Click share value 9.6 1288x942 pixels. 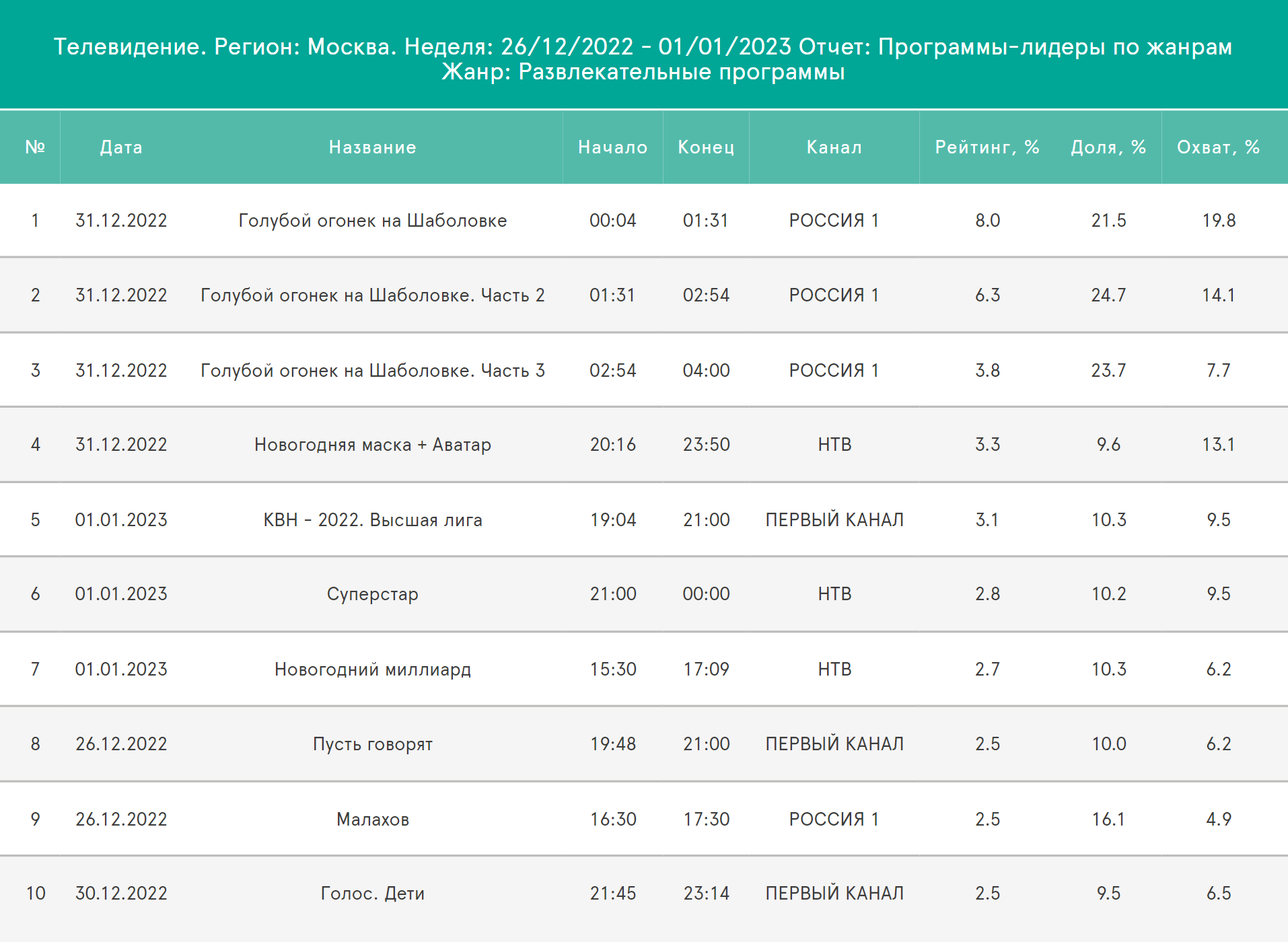[x=1108, y=445]
